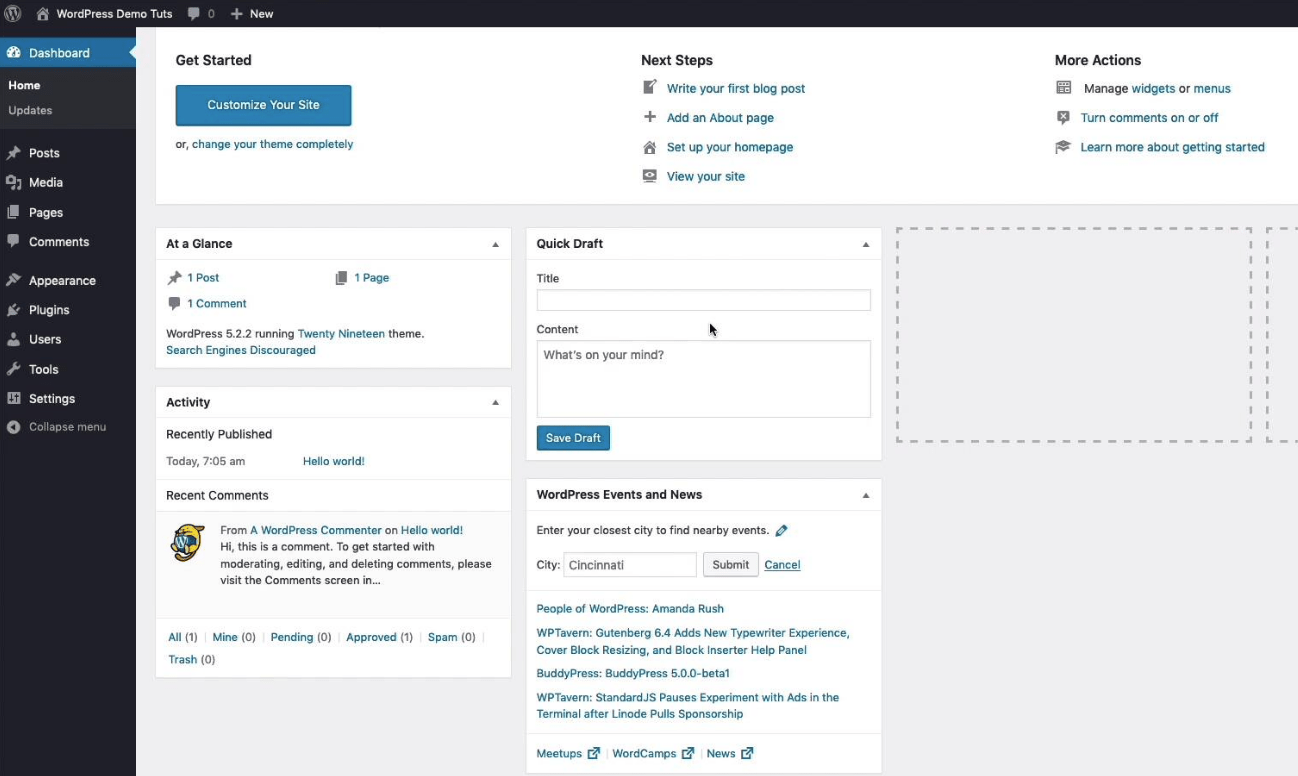The height and width of the screenshot is (776, 1298).
Task: Open the change your theme completely link
Action: click(x=272, y=144)
